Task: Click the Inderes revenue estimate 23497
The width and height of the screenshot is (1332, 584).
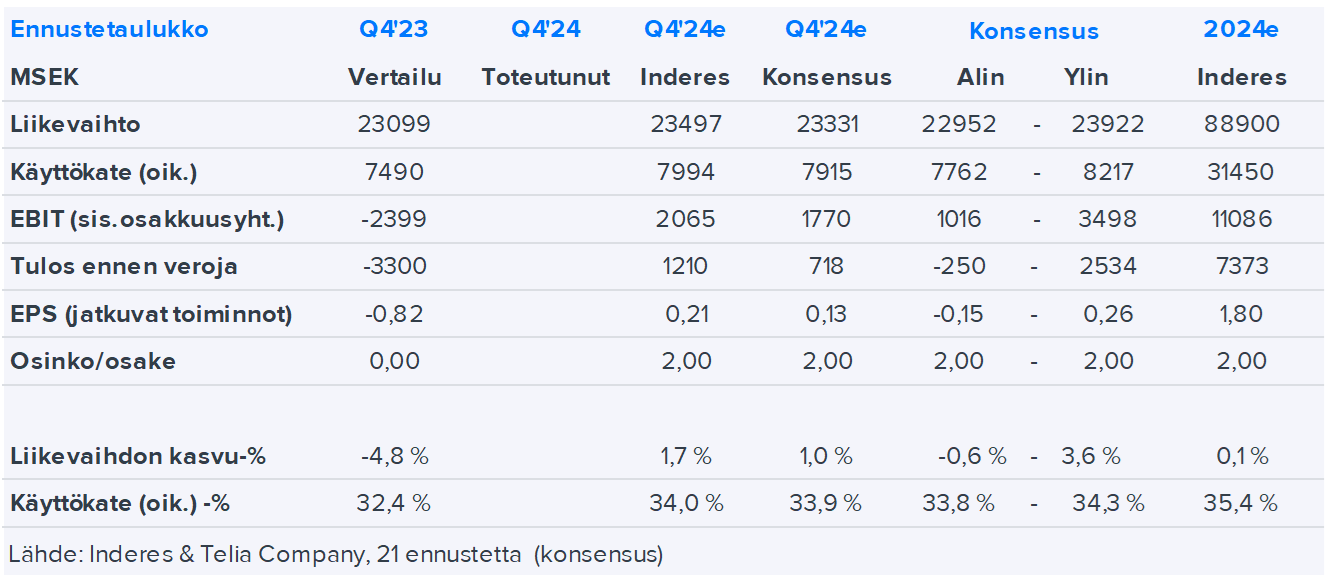Action: point(685,125)
